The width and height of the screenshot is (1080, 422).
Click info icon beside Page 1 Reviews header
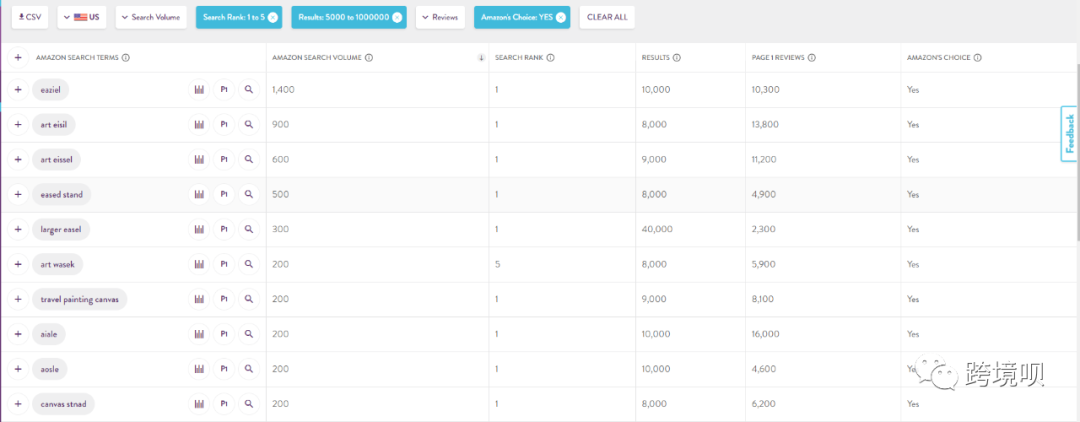[x=811, y=58]
